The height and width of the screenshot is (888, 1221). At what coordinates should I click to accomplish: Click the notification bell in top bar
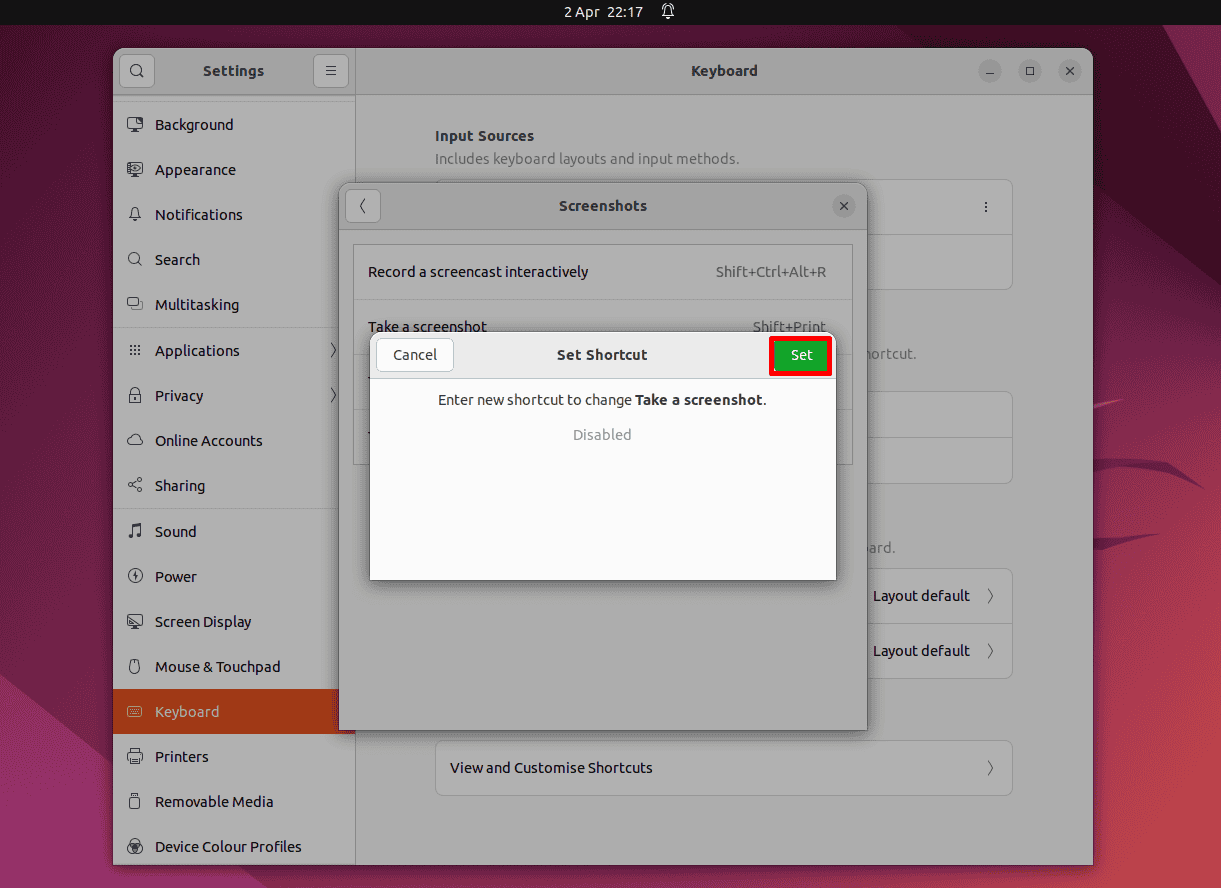(668, 12)
